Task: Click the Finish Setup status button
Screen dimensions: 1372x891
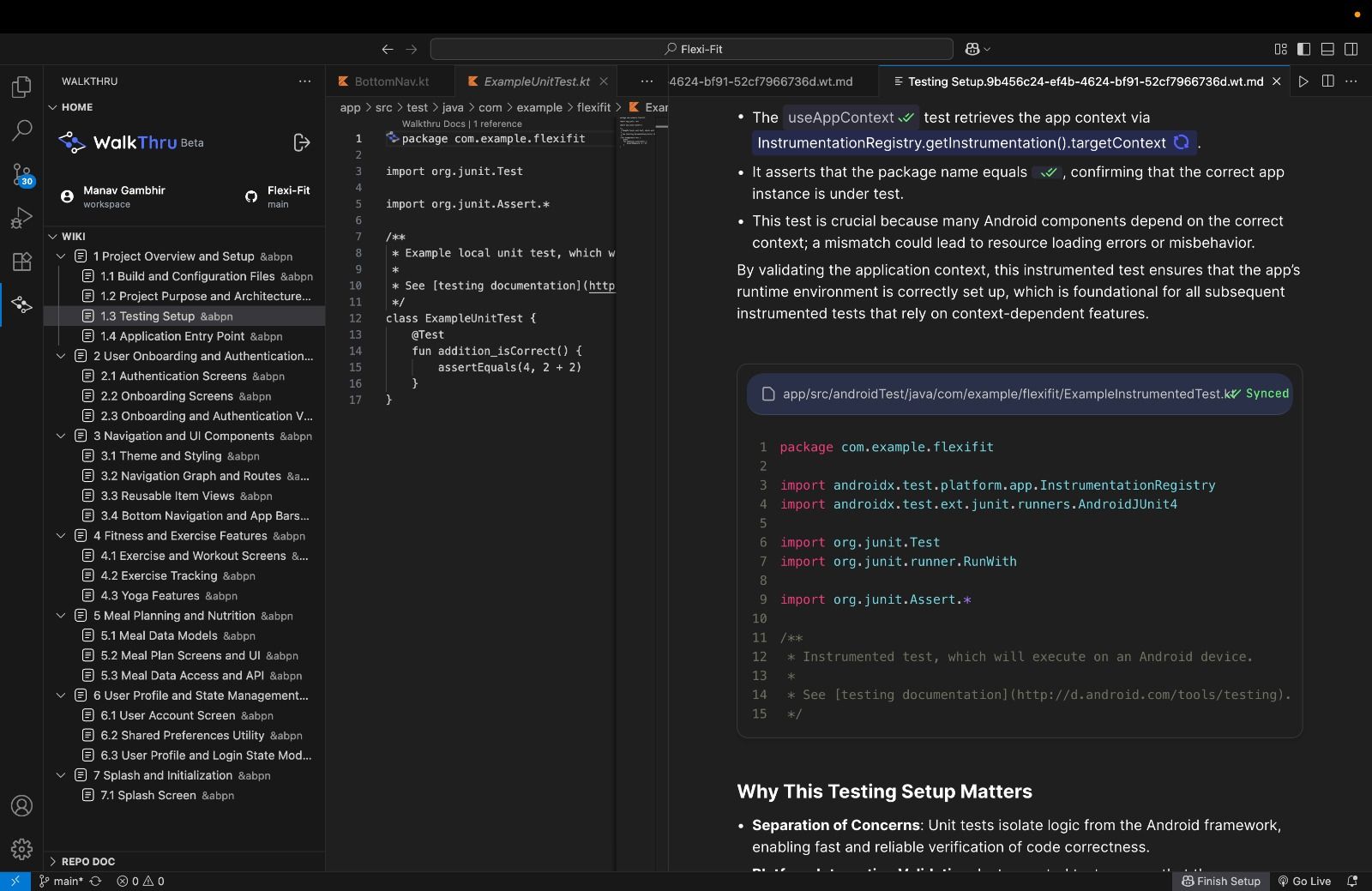Action: 1221,881
